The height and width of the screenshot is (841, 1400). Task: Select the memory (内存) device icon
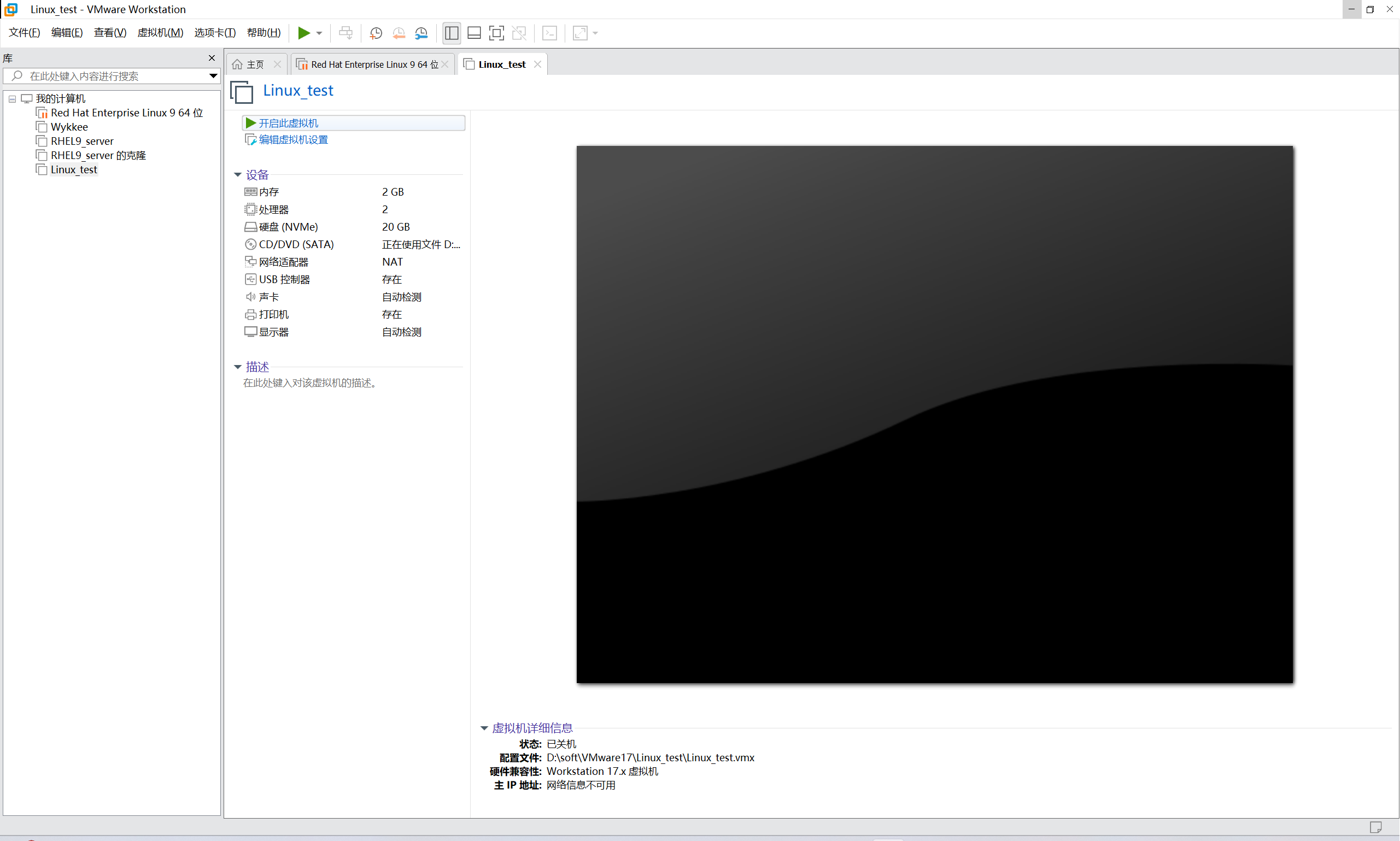tap(250, 192)
